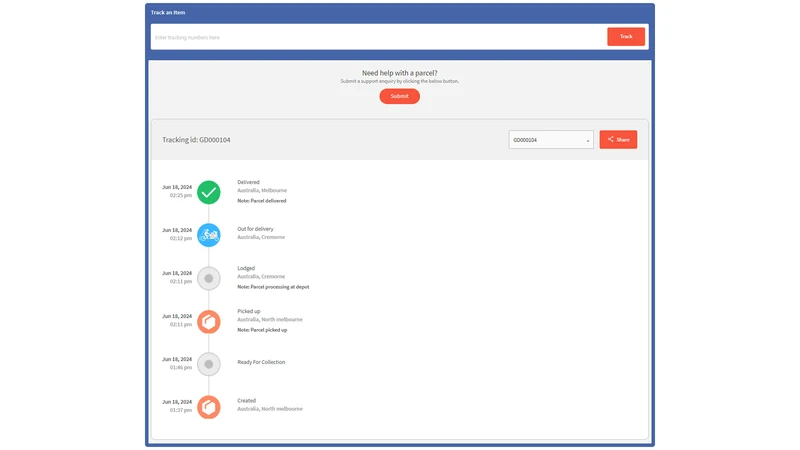Click 'Note: Parcel delivered' text
The height and width of the screenshot is (450, 800).
tap(262, 201)
